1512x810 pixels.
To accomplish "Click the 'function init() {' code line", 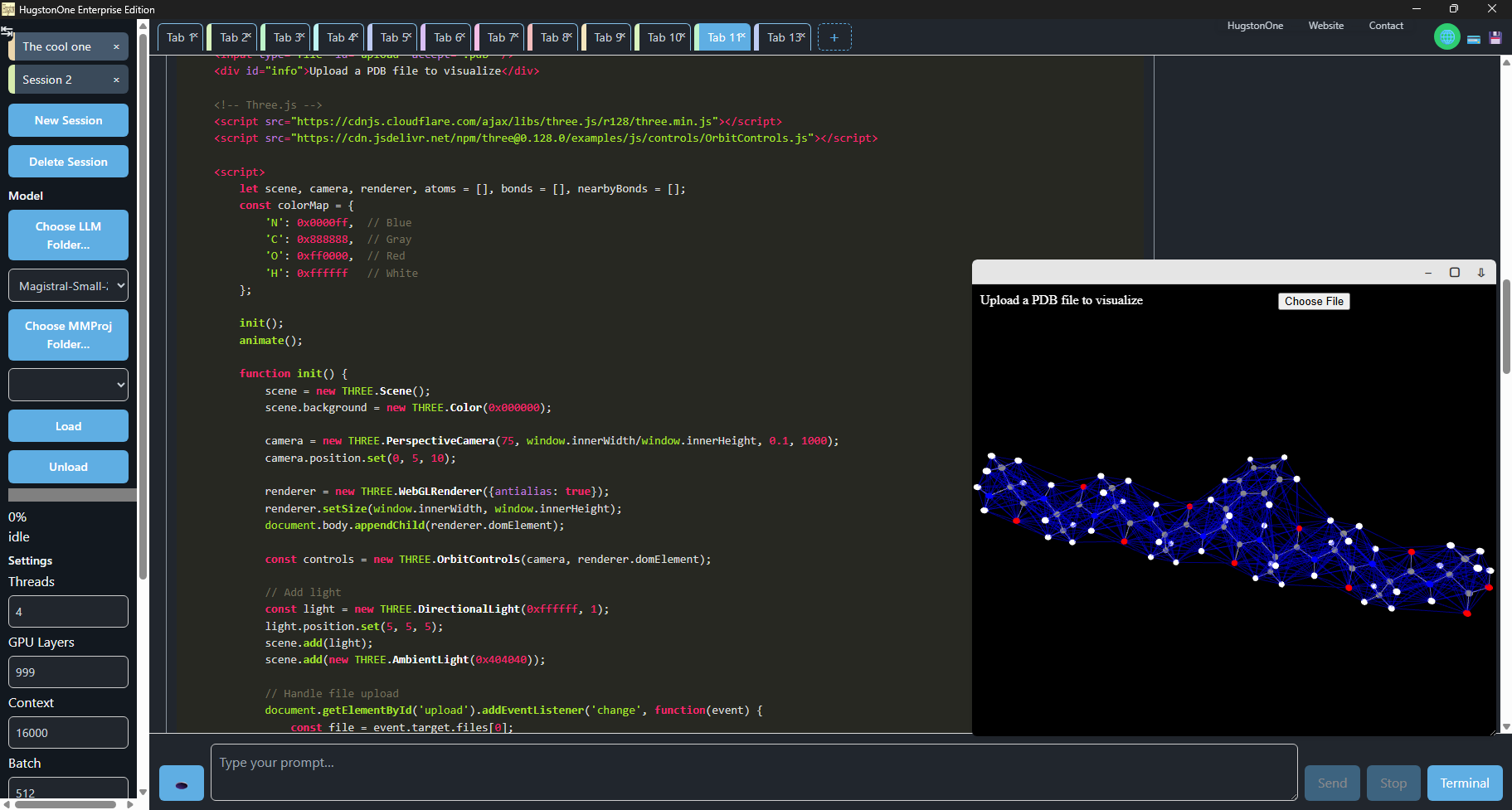I will (x=294, y=374).
